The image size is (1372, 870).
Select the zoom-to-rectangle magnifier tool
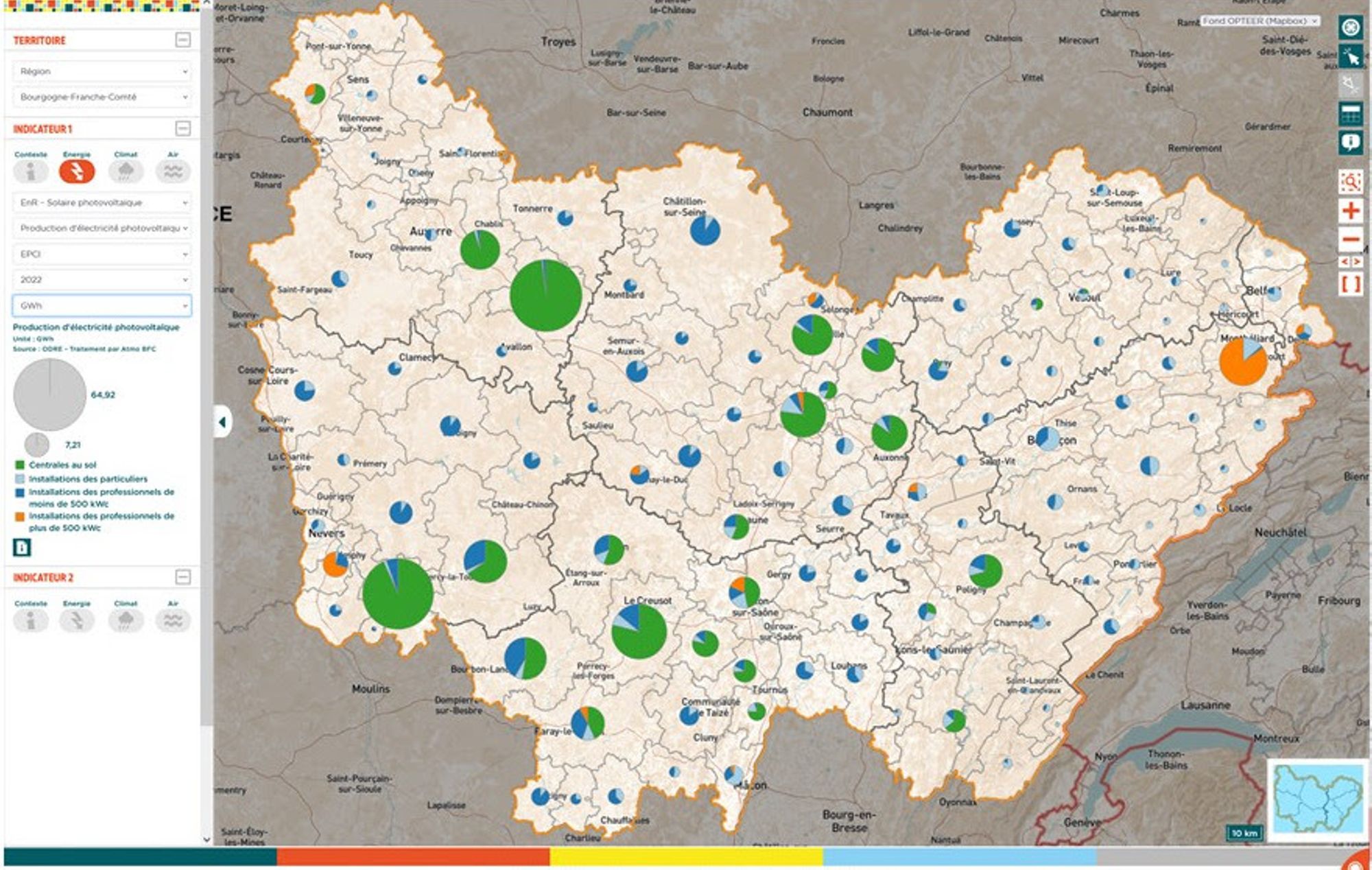pyautogui.click(x=1350, y=182)
